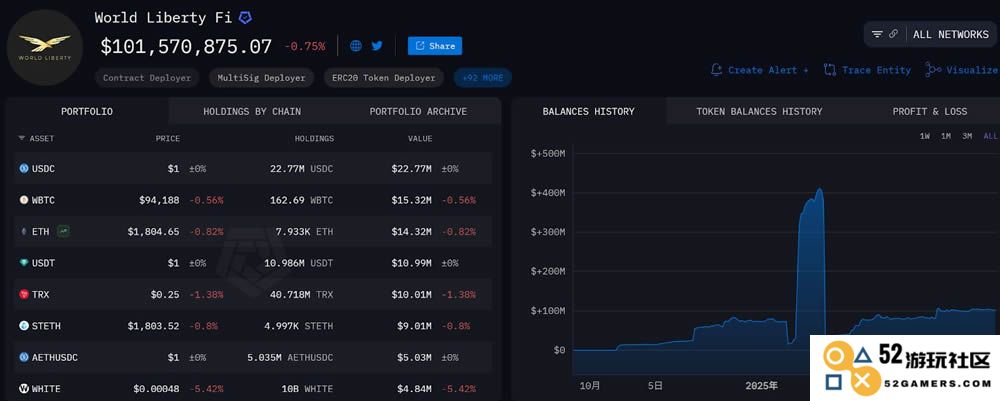
Task: Click holdings 10.986M USDT
Action: pyautogui.click(x=300, y=263)
